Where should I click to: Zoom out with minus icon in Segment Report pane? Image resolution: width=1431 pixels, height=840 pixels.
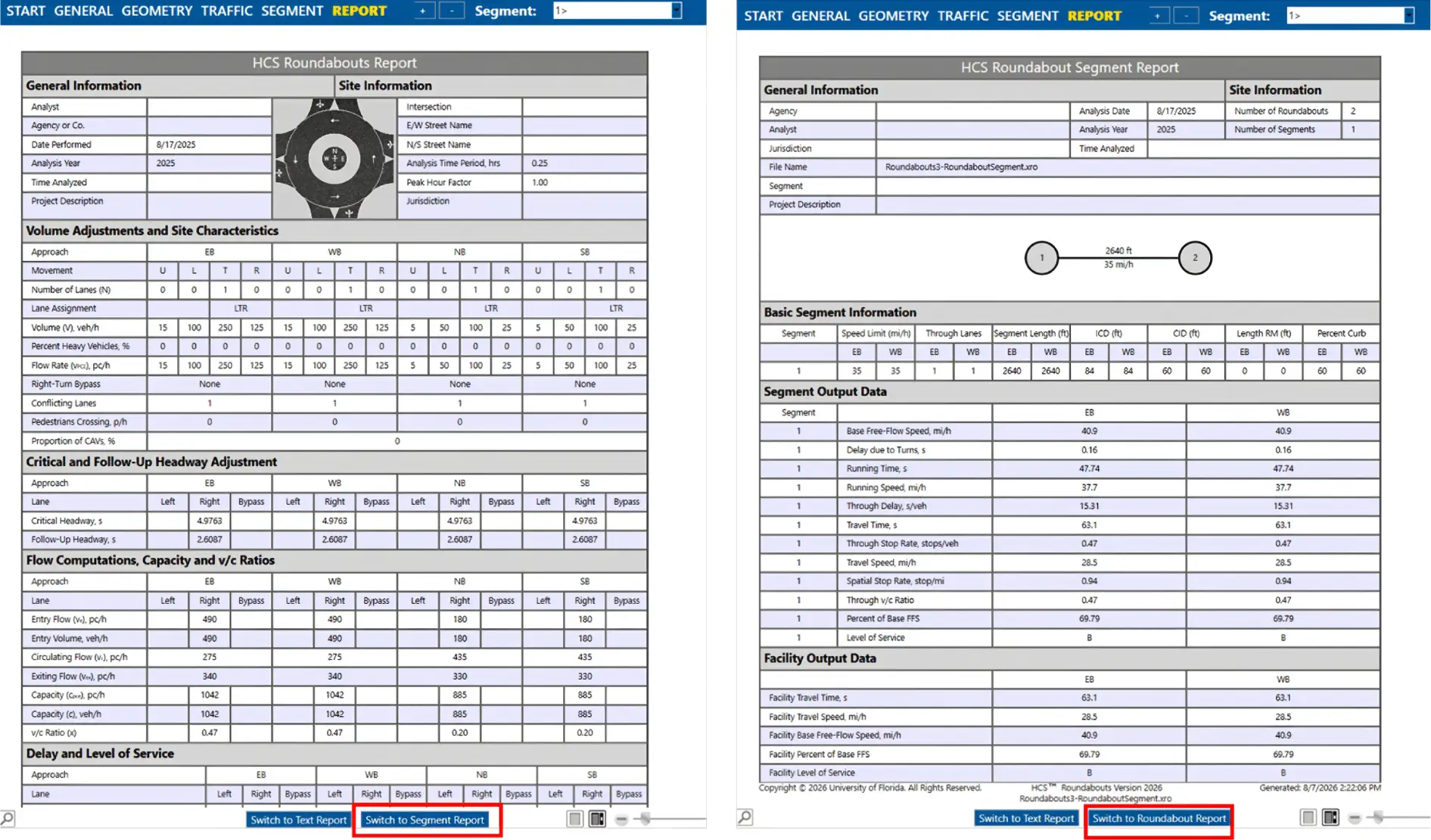[1355, 818]
